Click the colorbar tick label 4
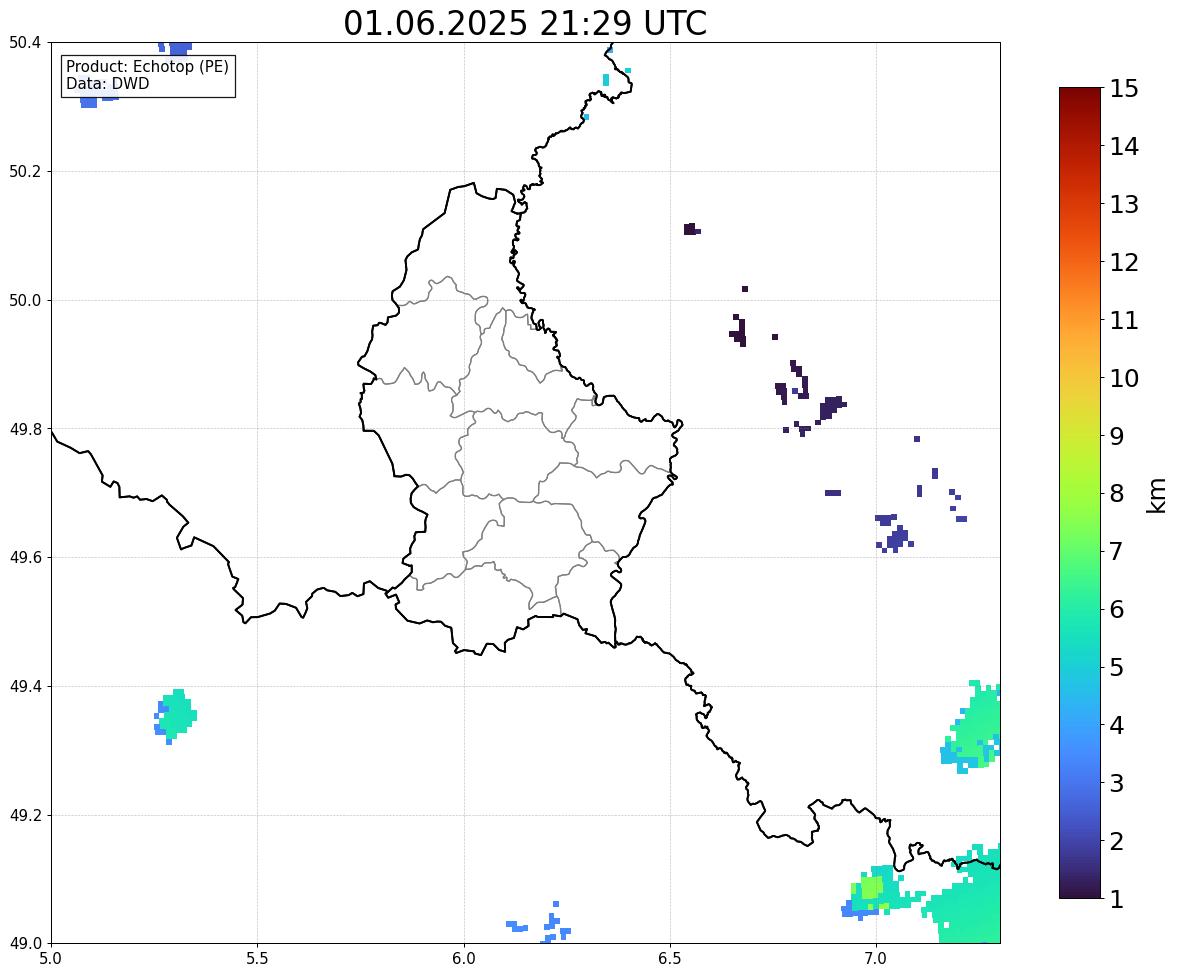 pos(1117,725)
